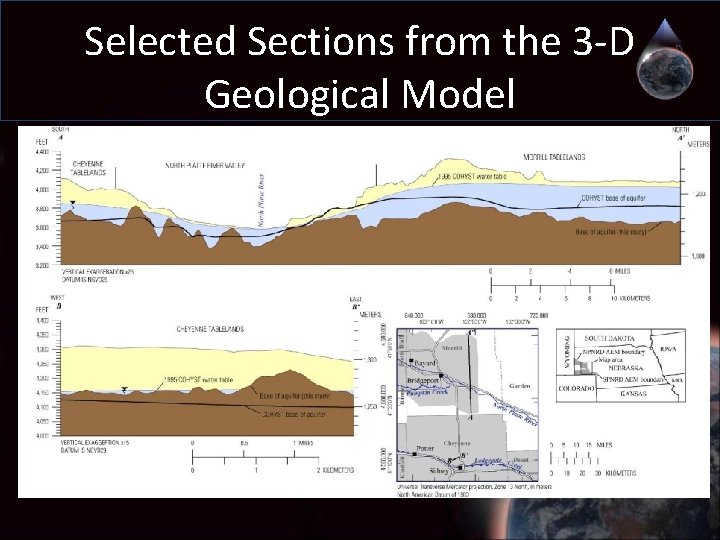Click the '2 KILOMETERS' scale label under section B
The width and height of the screenshot is (720, 540).
pos(336,471)
